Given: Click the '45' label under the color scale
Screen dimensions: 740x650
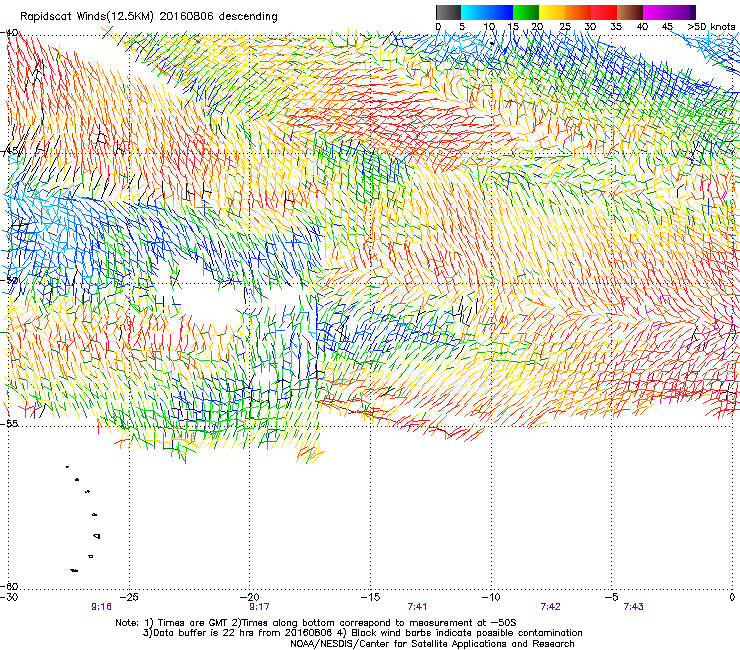Looking at the screenshot, I should [x=667, y=26].
